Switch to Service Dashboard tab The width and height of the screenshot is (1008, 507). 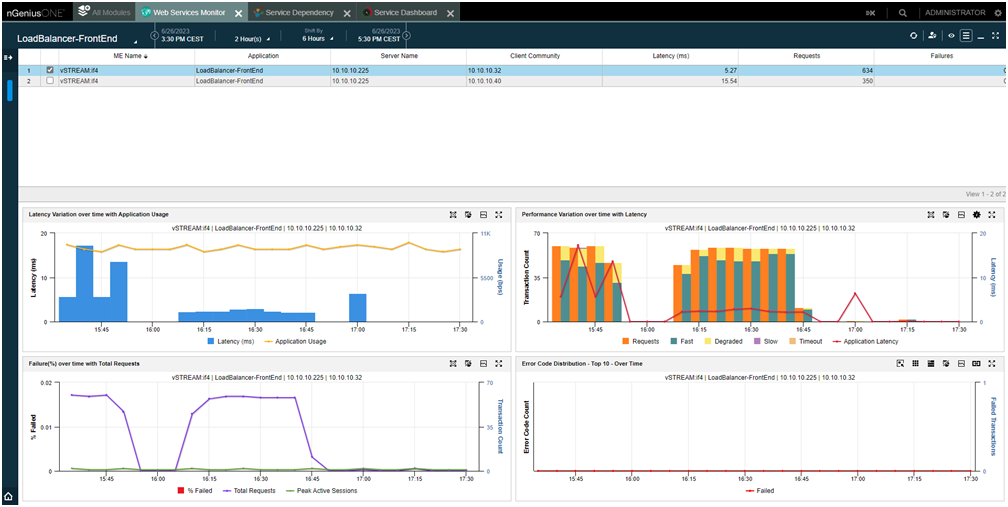[x=406, y=12]
